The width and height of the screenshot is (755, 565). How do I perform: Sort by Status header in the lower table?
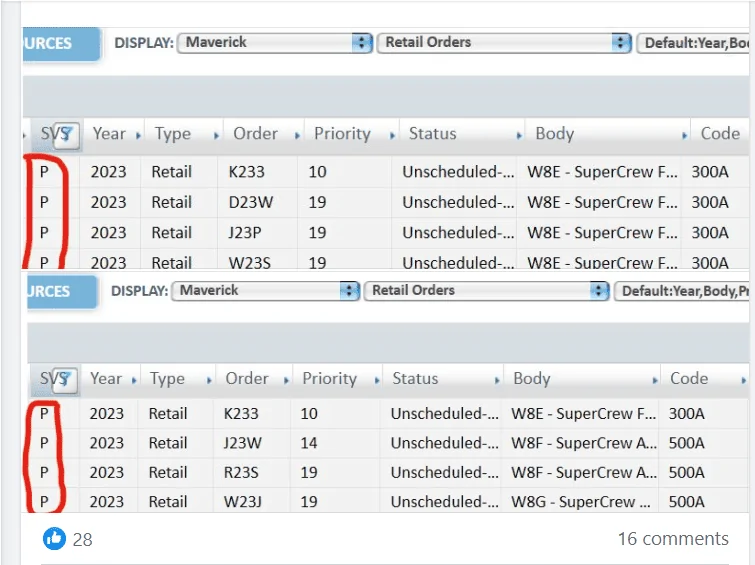415,379
